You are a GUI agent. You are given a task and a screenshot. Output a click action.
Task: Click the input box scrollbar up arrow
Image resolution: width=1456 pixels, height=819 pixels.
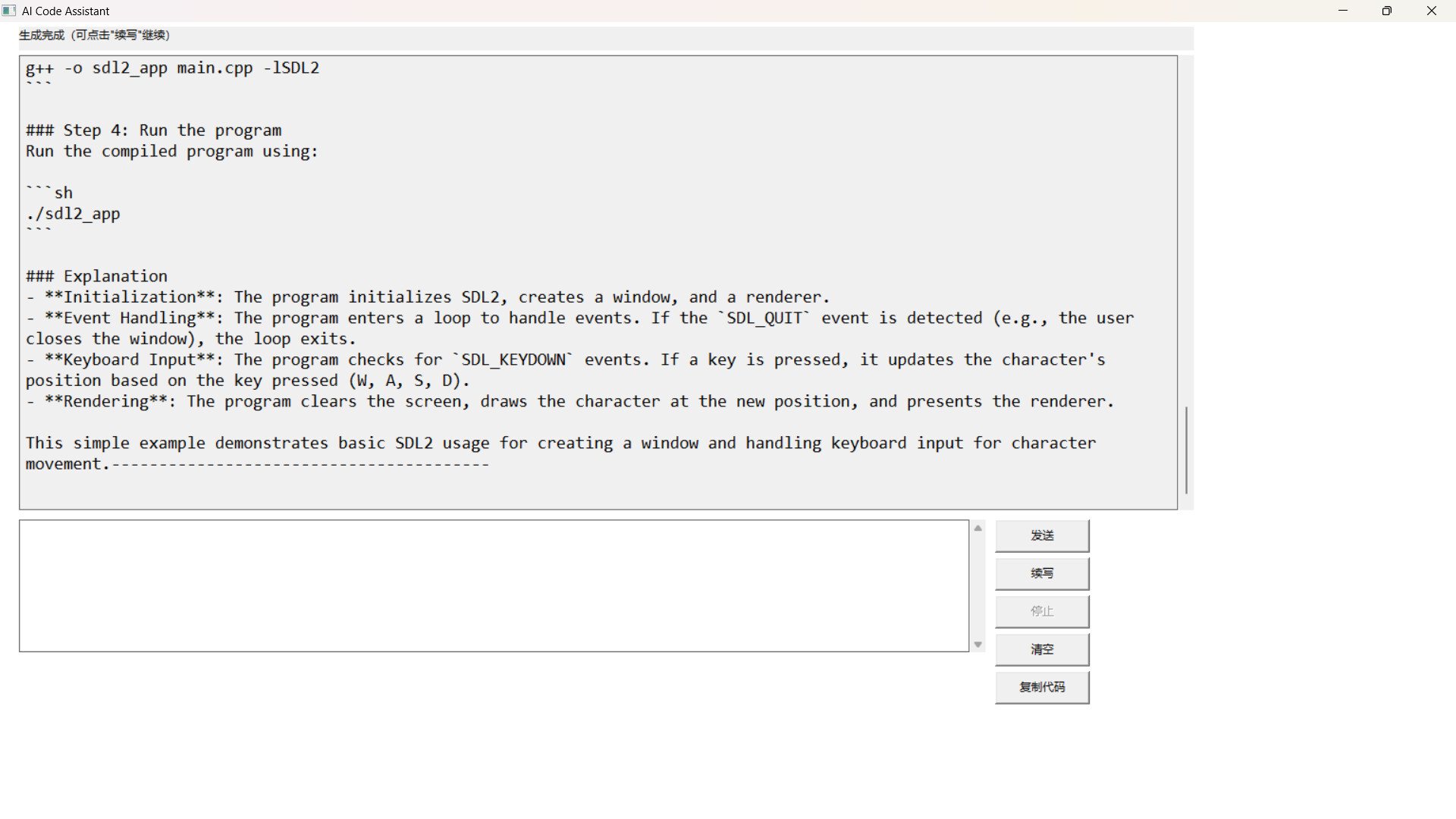[977, 528]
